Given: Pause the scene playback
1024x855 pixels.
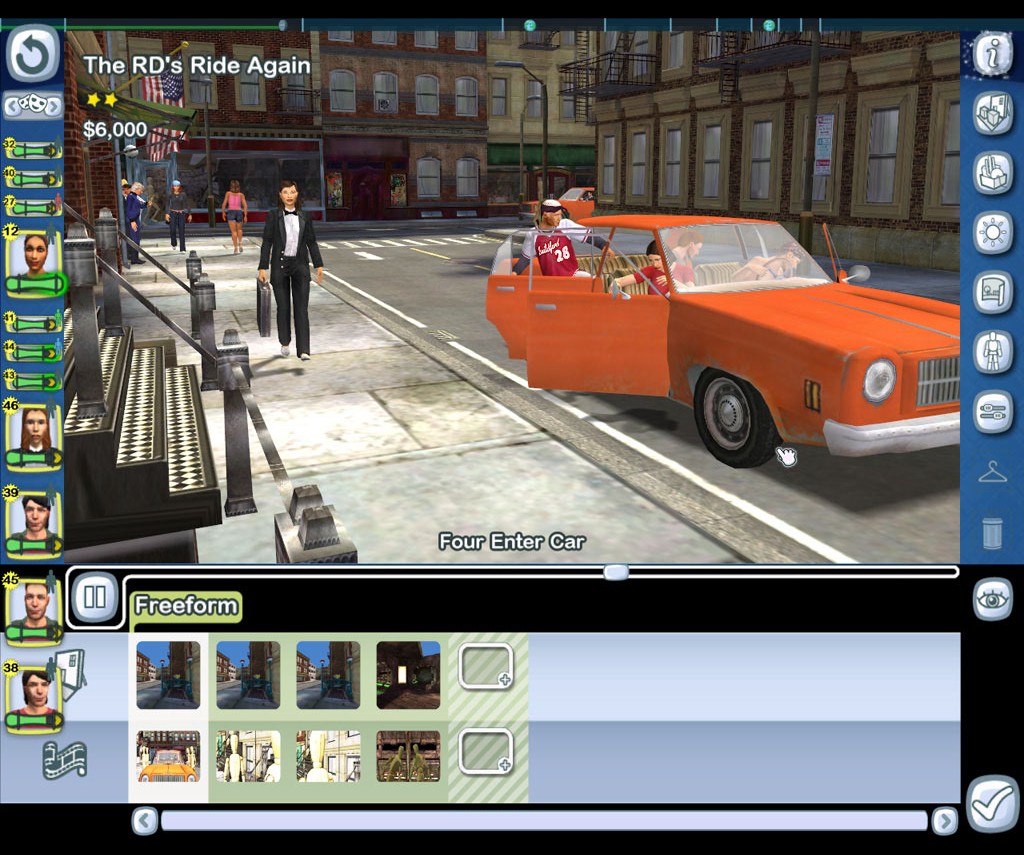Looking at the screenshot, I should pyautogui.click(x=95, y=596).
